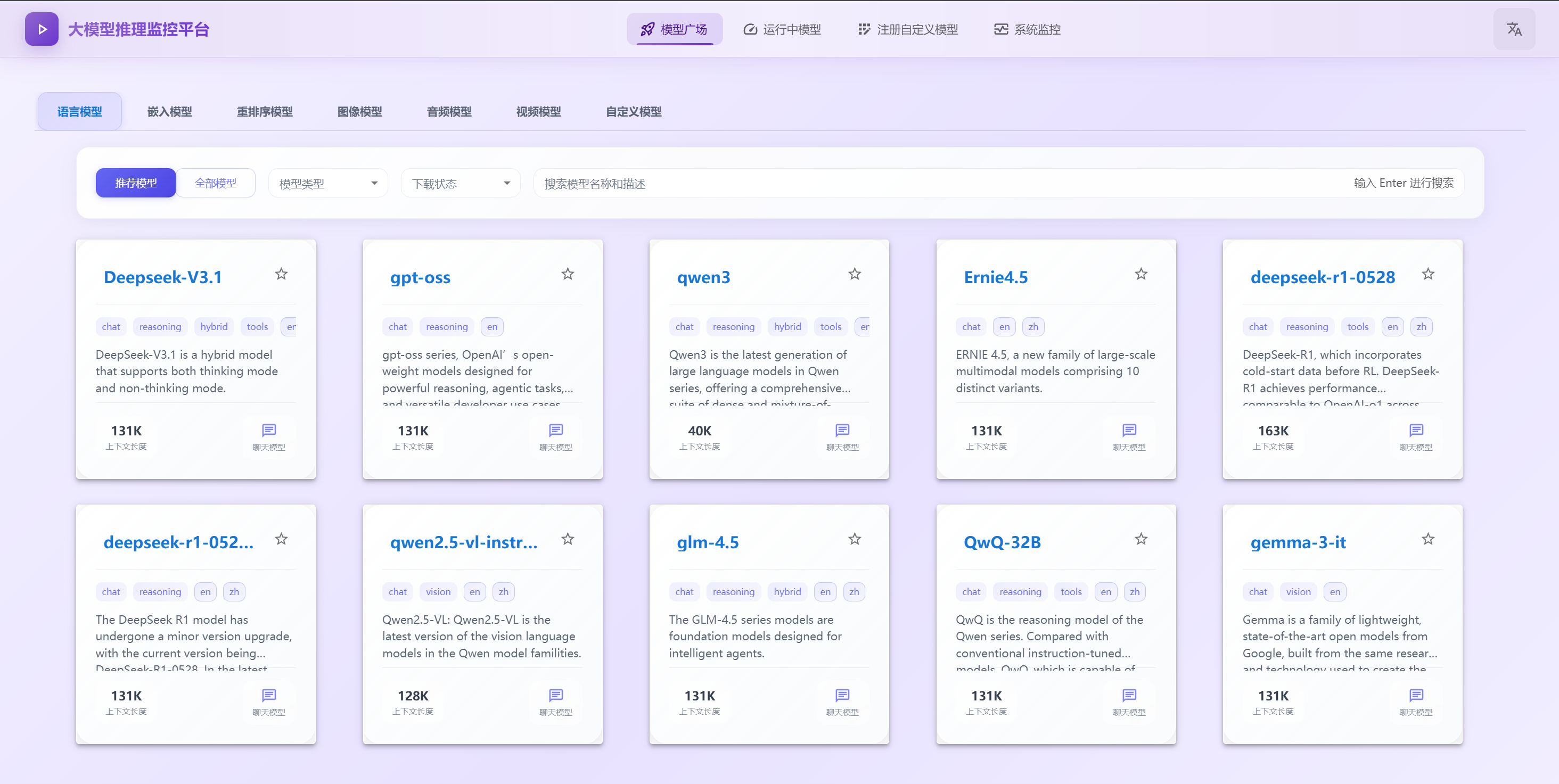Click chat model icon on glm-4.5 card

coord(842,696)
